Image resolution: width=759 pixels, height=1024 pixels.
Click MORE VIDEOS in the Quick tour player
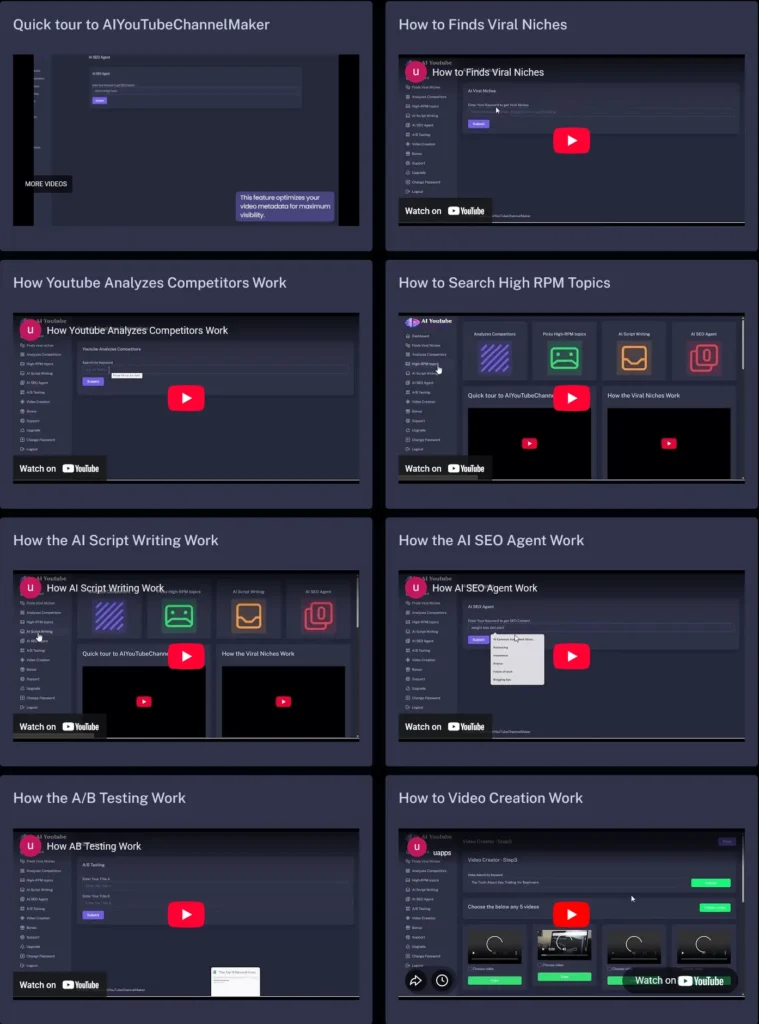(x=46, y=184)
